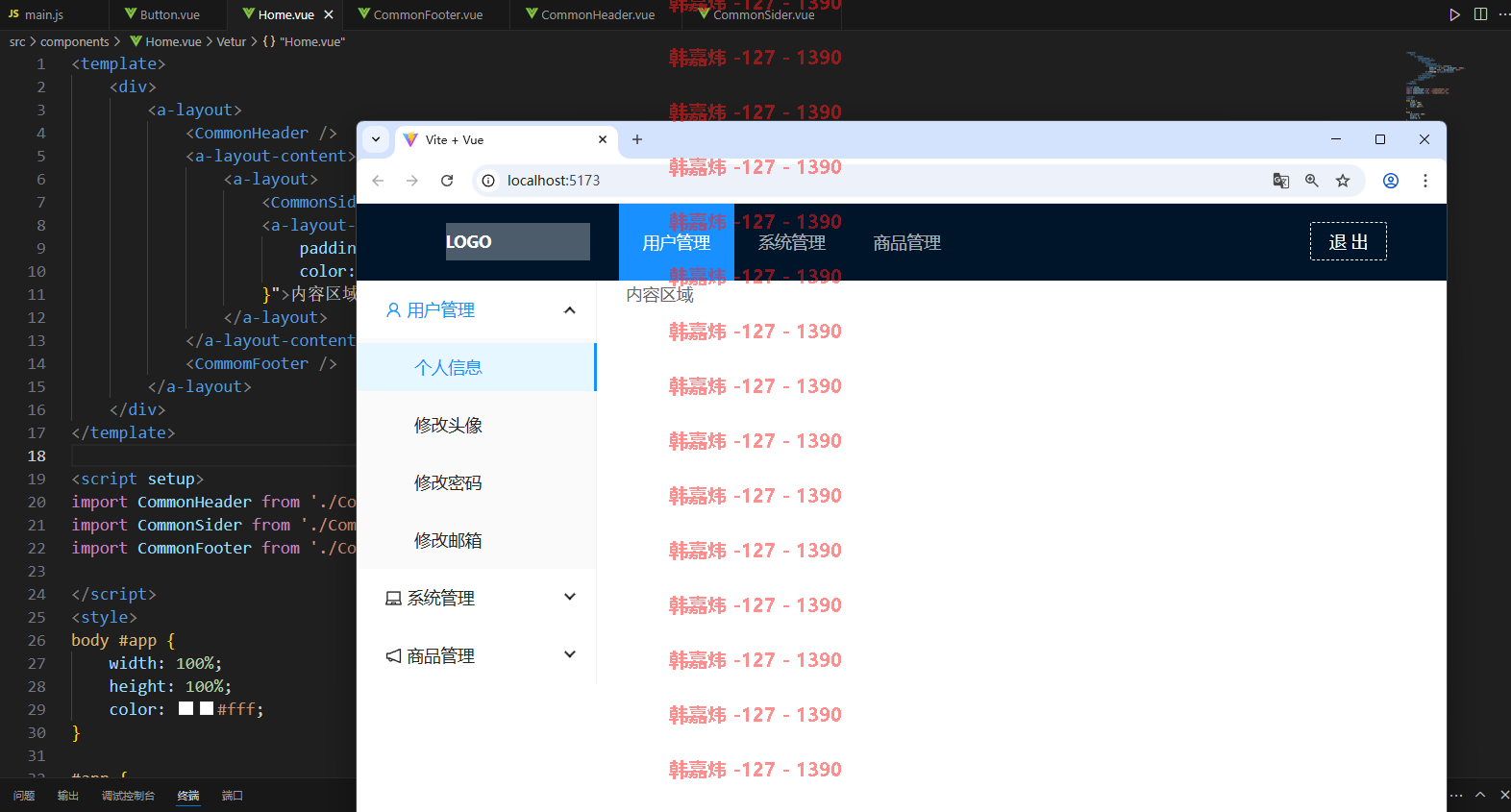Click the "Home.vue" object breadcrumb segment
1511x812 pixels.
[x=304, y=41]
